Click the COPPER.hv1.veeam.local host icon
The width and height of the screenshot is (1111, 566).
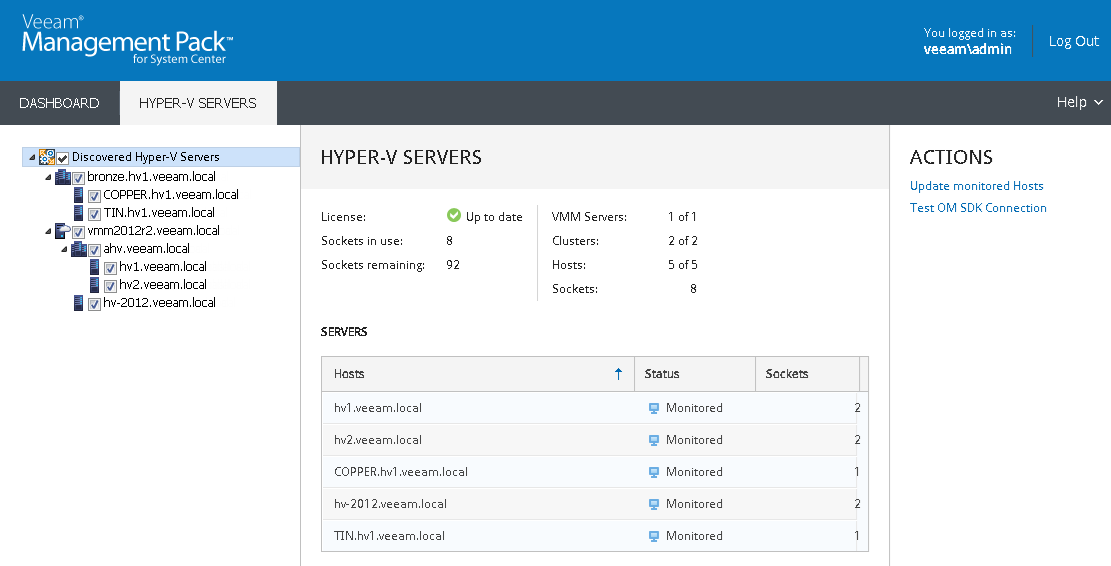(79, 194)
